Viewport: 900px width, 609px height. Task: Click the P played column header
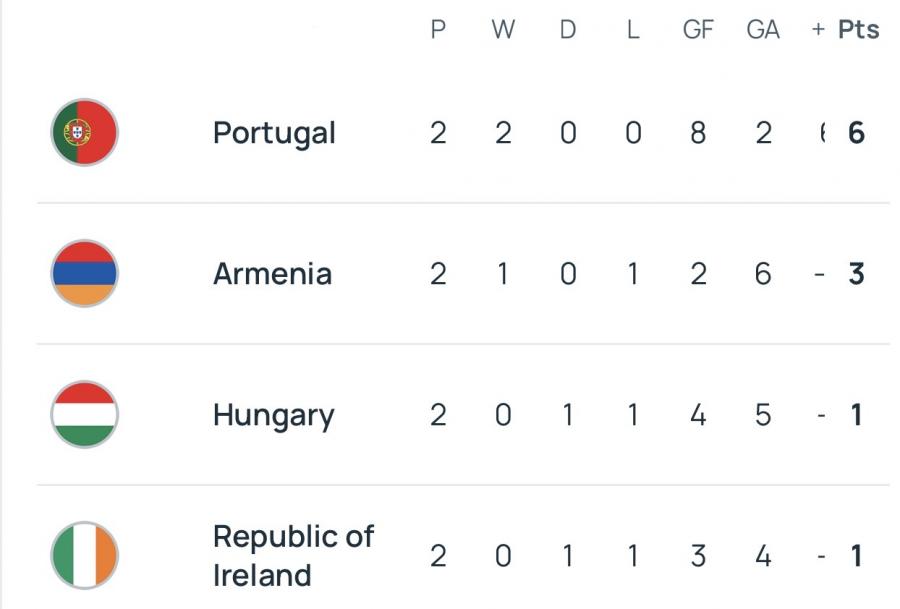click(438, 30)
